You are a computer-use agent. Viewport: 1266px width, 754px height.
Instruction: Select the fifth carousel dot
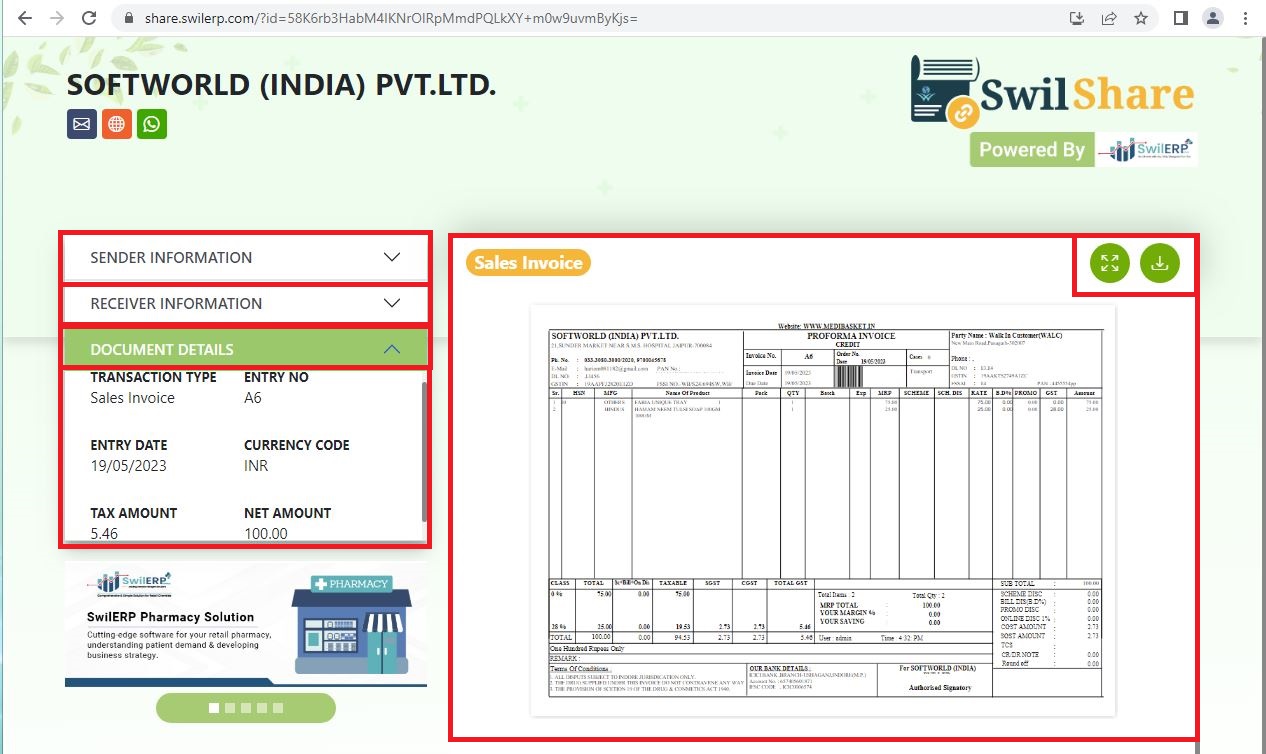point(278,708)
